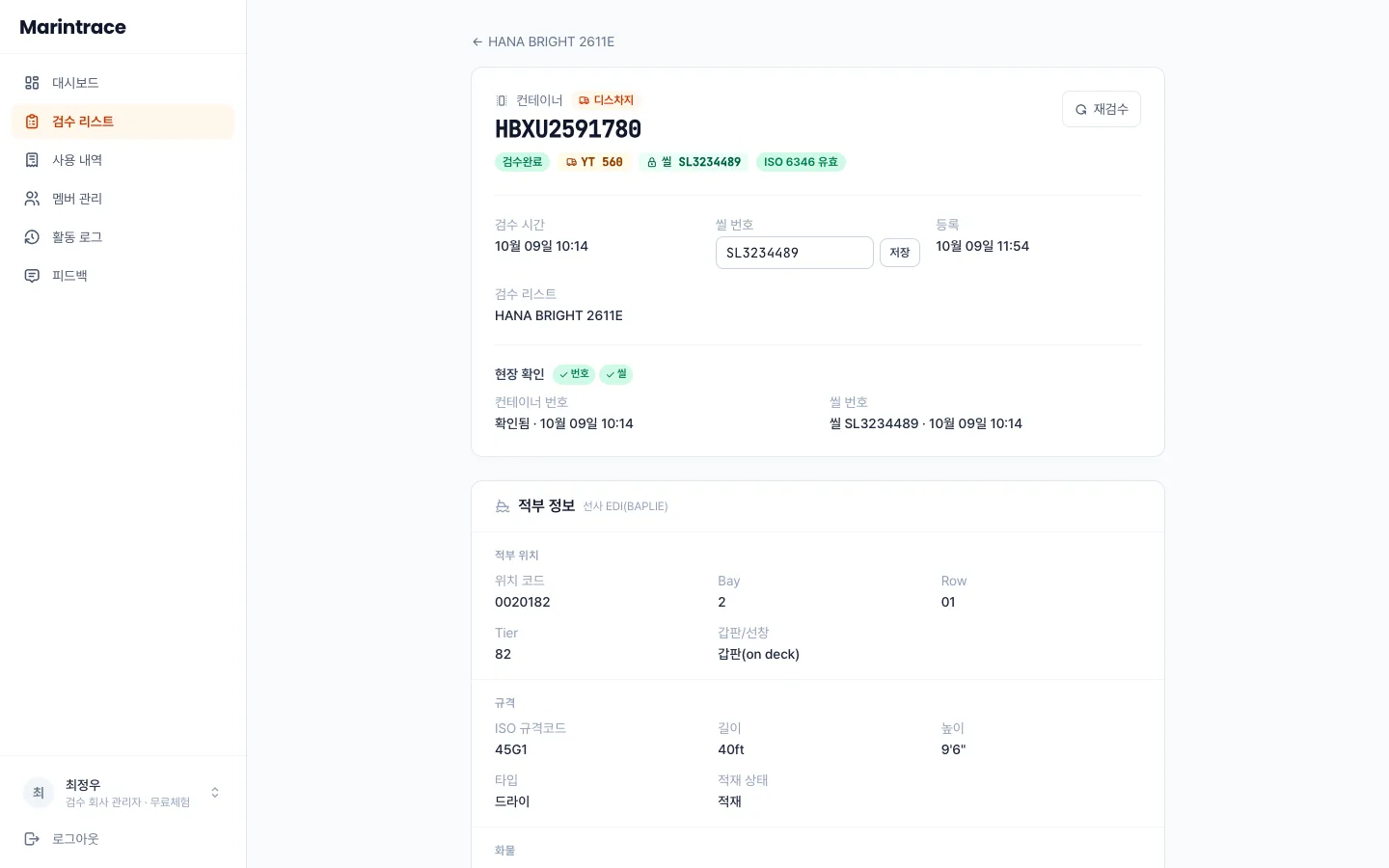The height and width of the screenshot is (868, 1389).
Task: Go to 멤버 관리 in the sidebar
Action: coord(123,199)
